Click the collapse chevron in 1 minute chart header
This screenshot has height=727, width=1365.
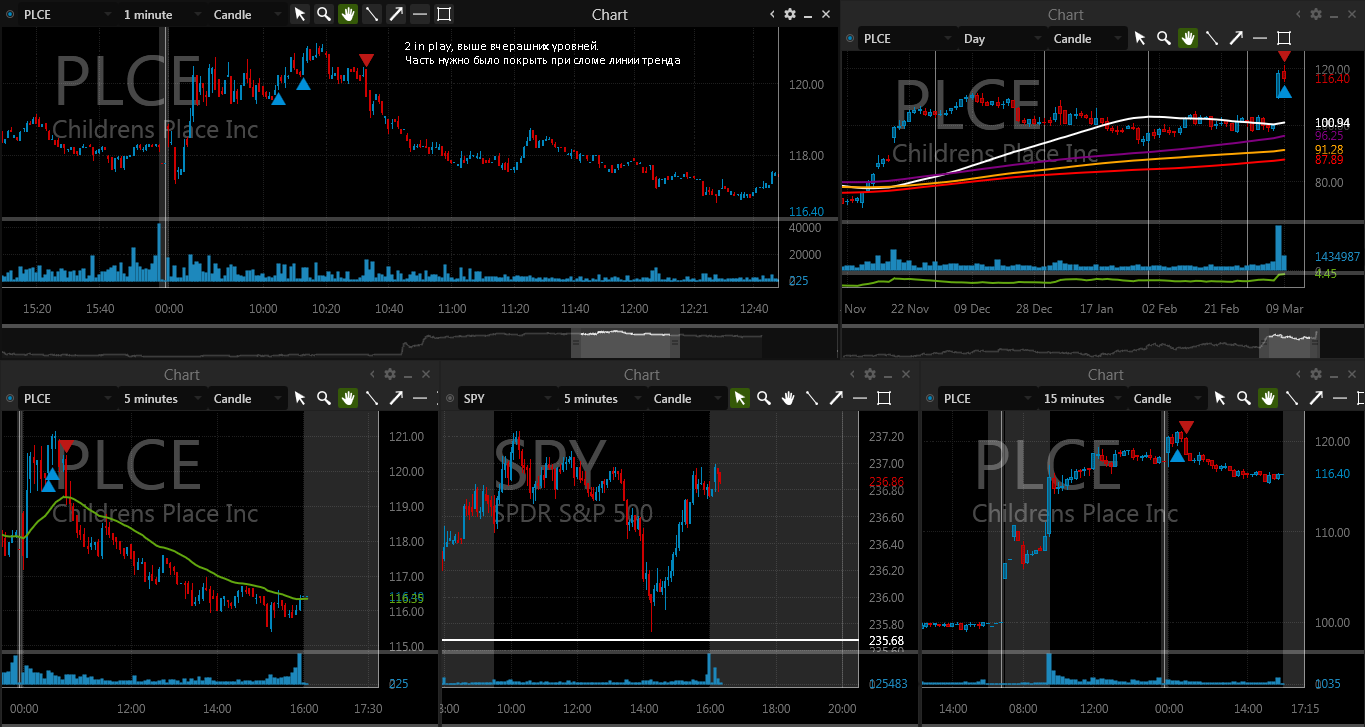click(x=772, y=14)
